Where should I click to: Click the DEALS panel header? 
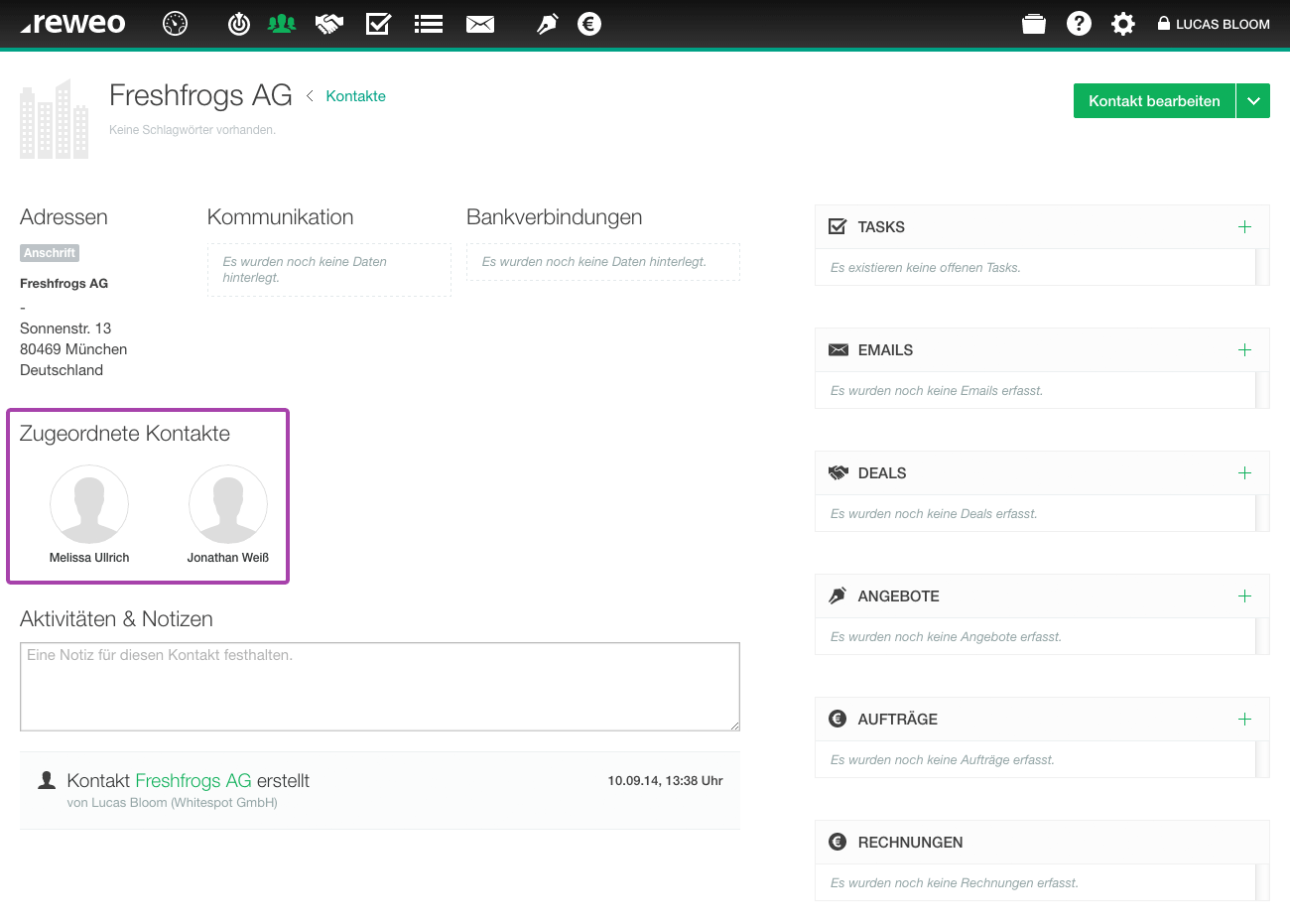point(1042,473)
